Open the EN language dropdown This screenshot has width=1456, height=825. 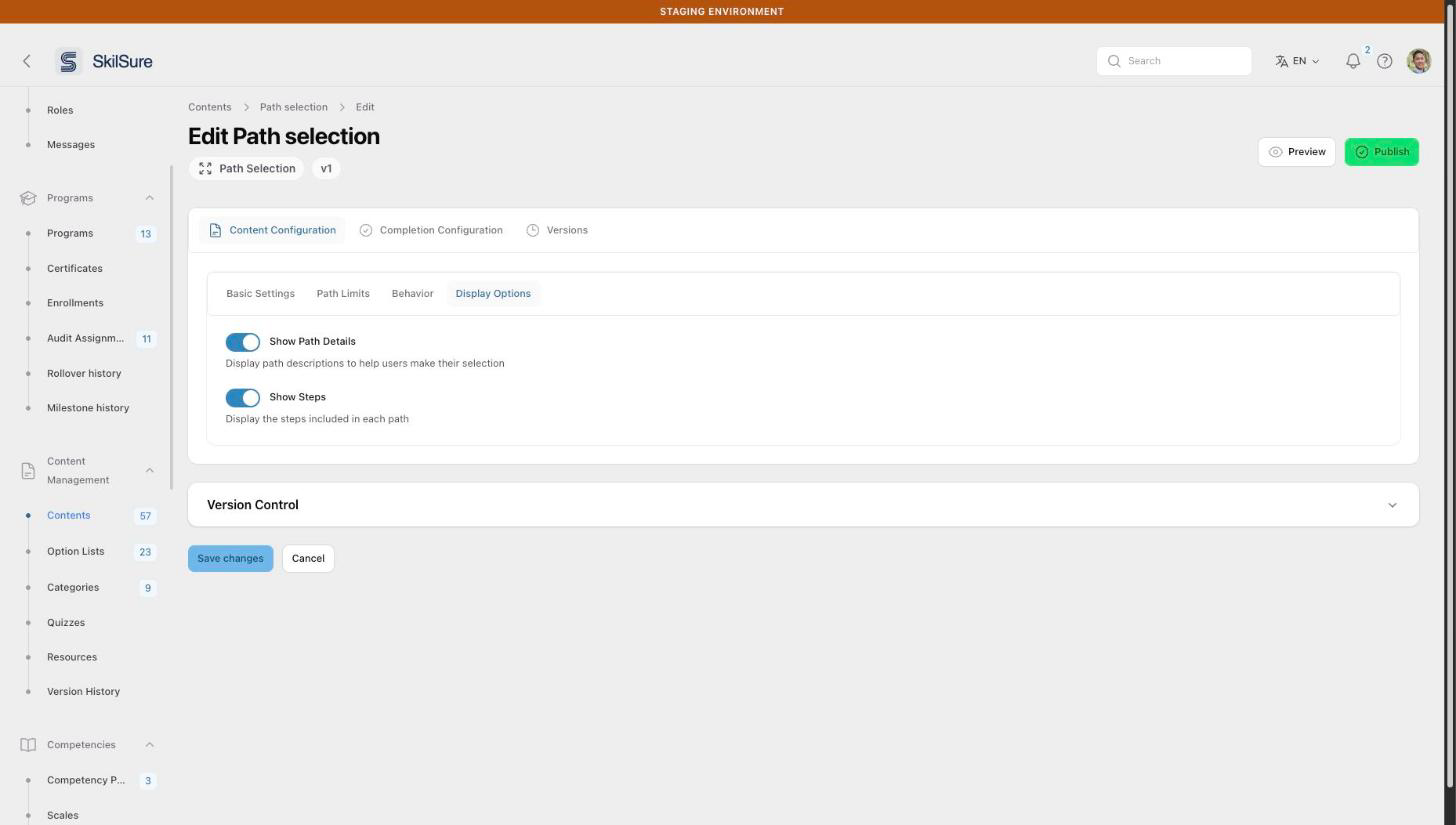click(1297, 61)
